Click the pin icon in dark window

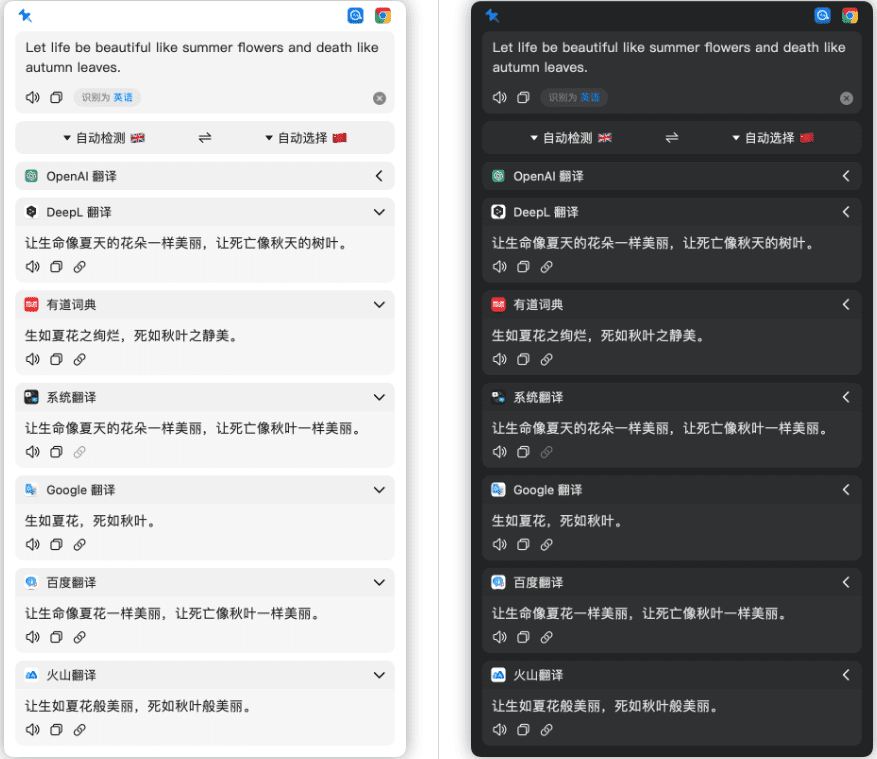pyautogui.click(x=492, y=15)
